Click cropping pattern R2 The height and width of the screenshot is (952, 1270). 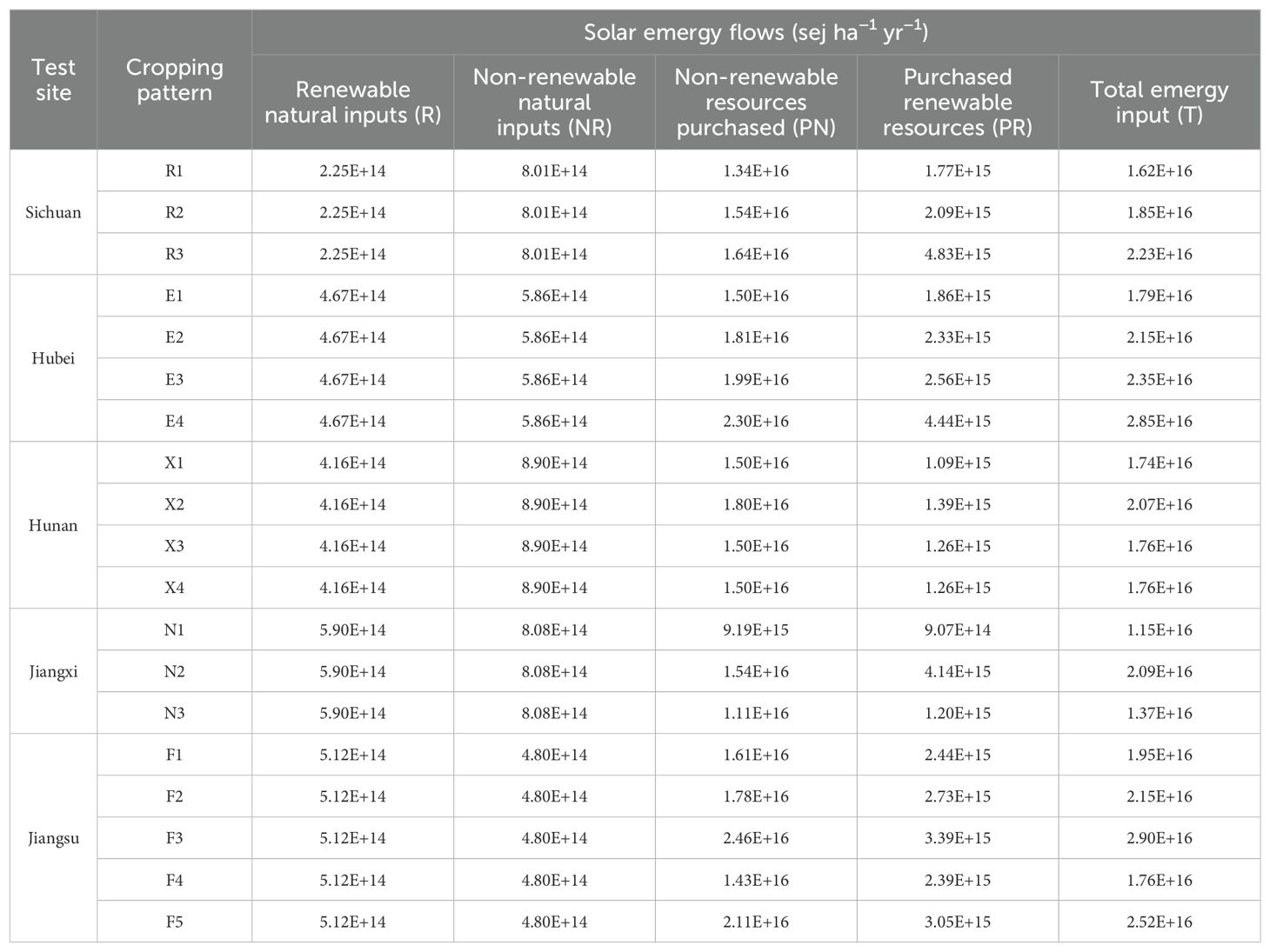pyautogui.click(x=174, y=212)
